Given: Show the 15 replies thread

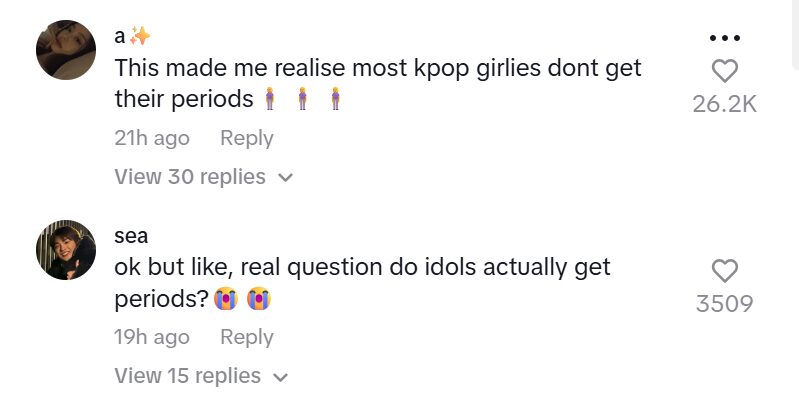Looking at the screenshot, I should pyautogui.click(x=188, y=376).
